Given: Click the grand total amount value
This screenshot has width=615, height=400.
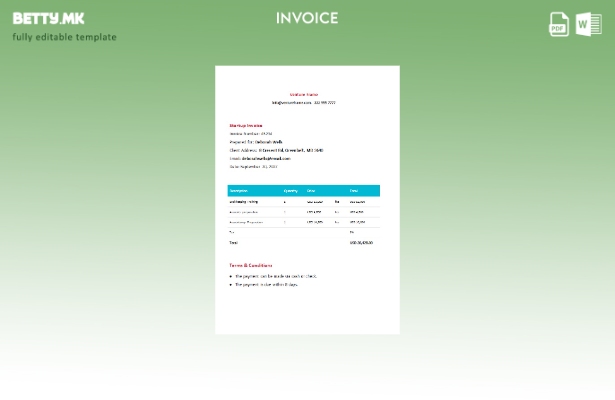Looking at the screenshot, I should tap(361, 242).
